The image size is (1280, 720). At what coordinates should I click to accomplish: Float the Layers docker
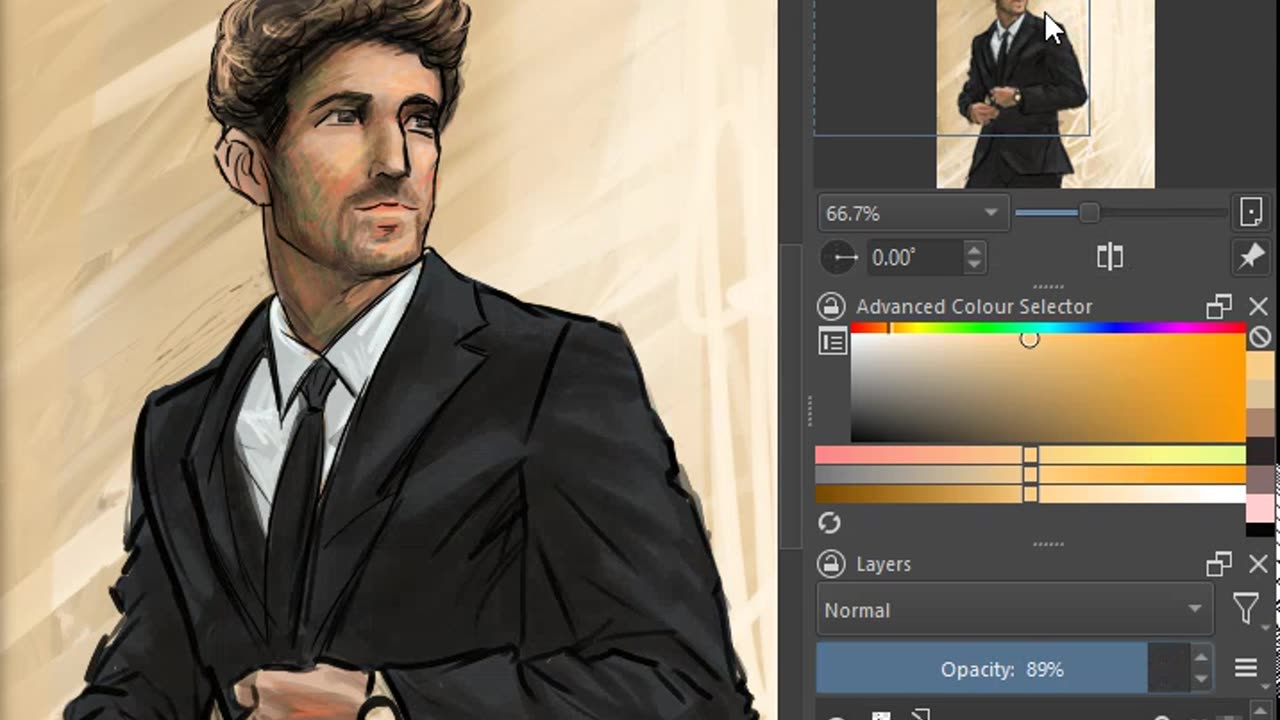(x=1218, y=565)
